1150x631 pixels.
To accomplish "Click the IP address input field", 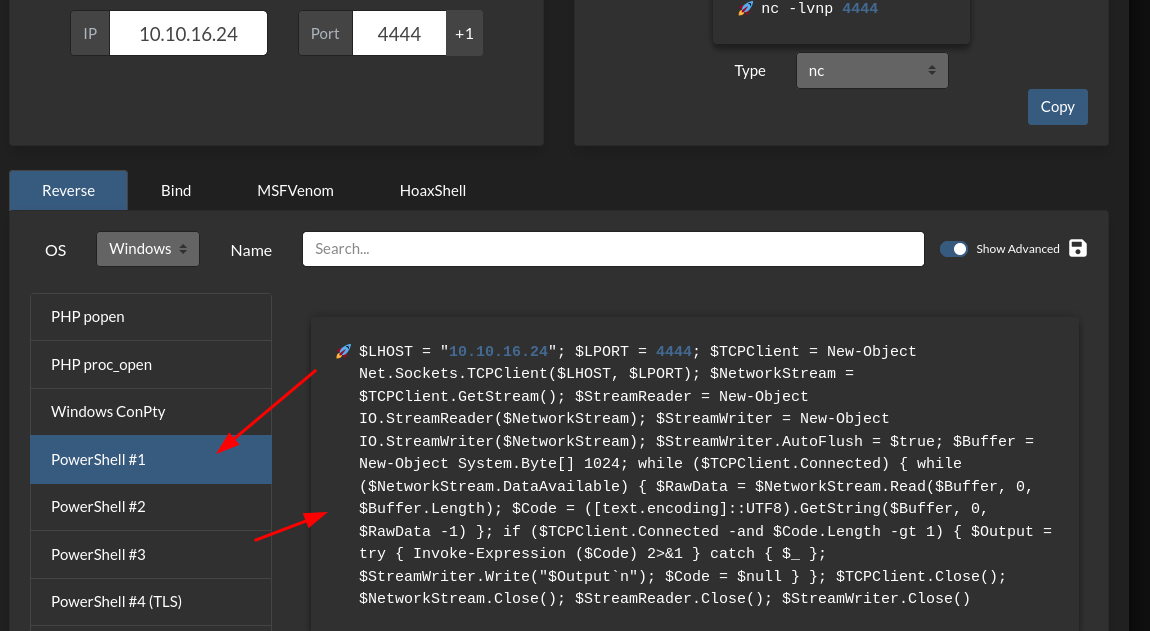I will [188, 34].
